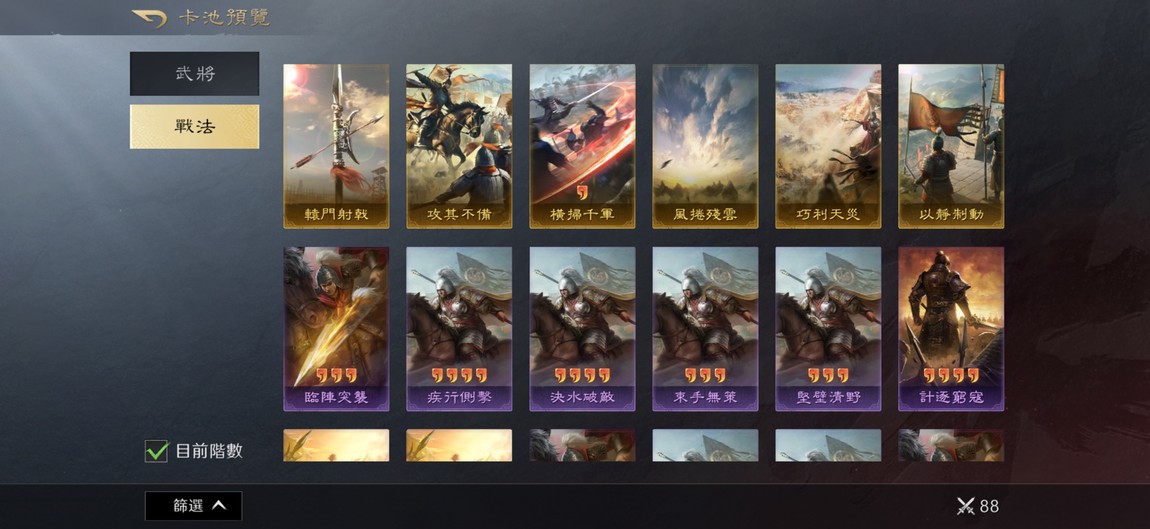Select the 橫掃千軍 tactic card
The image size is (1150, 529).
582,146
